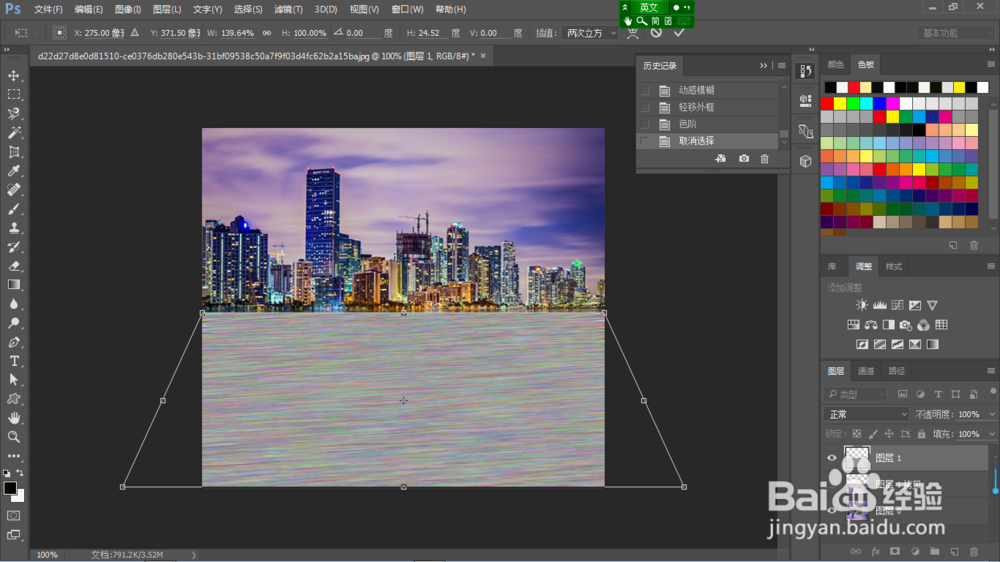Viewport: 1000px width, 562px height.
Task: Switch to the 颜色 tab
Action: [x=835, y=64]
